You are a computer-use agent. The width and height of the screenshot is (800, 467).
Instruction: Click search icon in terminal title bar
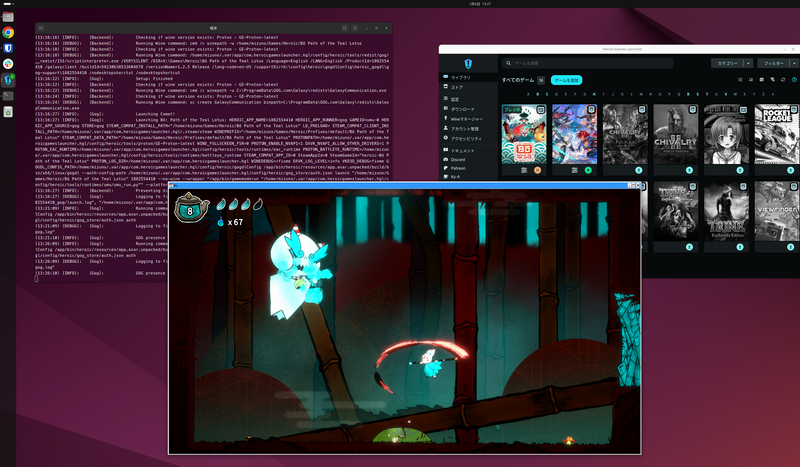[344, 28]
